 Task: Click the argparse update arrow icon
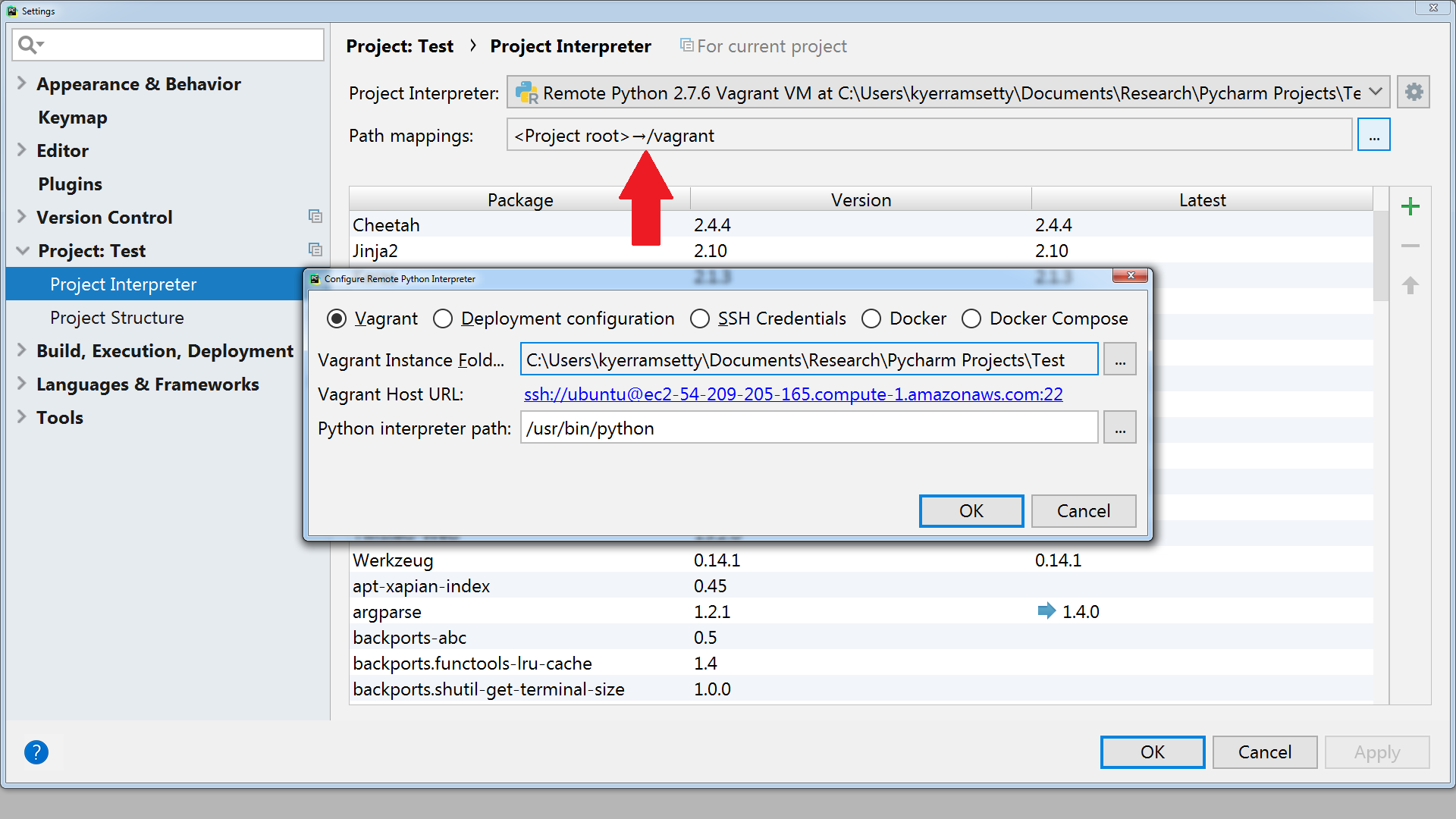tap(1046, 611)
